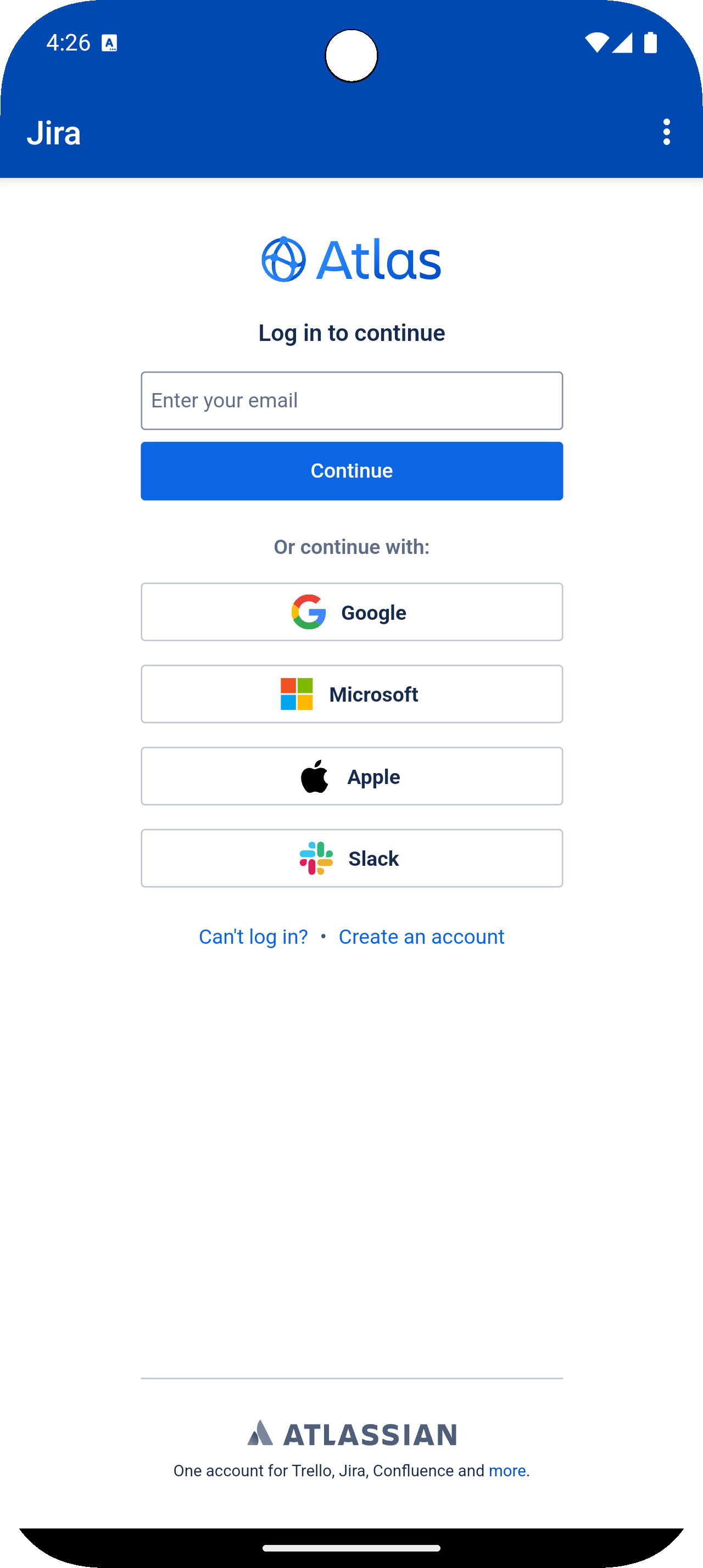This screenshot has width=703, height=1568.
Task: Sign in using the Apple button
Action: coord(352,776)
